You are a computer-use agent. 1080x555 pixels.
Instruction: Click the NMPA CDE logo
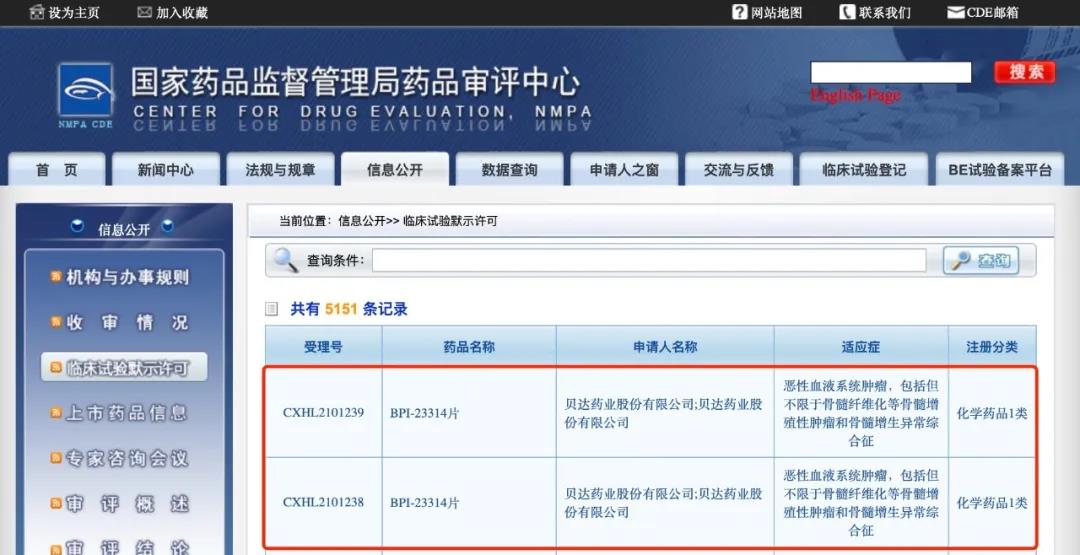pyautogui.click(x=85, y=94)
